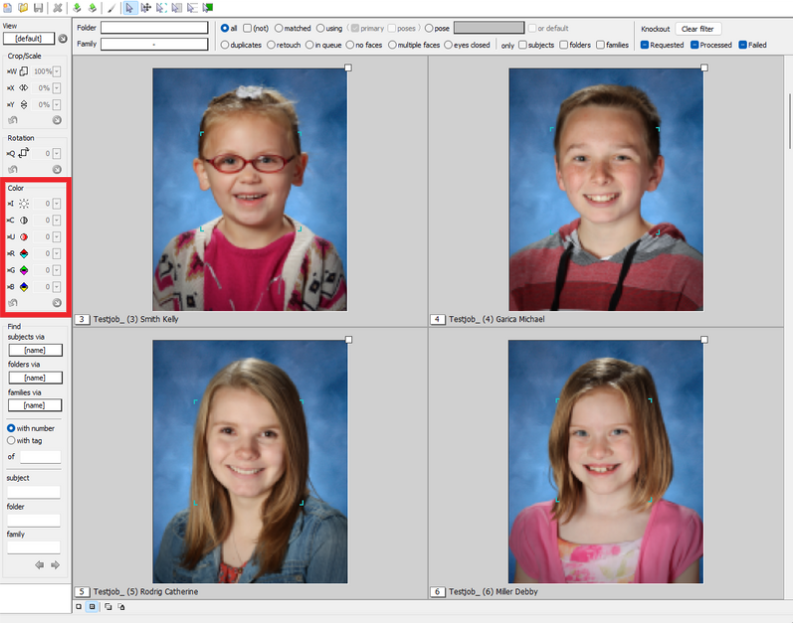Click the Save disk toolbar icon
This screenshot has width=793, height=623.
tap(38, 8)
